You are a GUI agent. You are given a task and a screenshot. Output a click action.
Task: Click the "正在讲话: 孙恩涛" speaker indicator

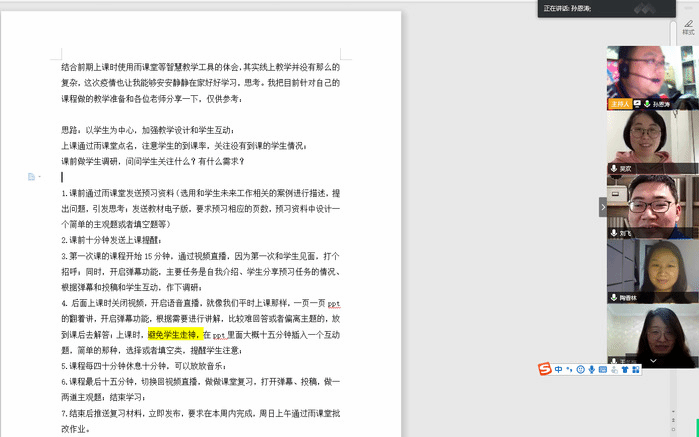[567, 8]
